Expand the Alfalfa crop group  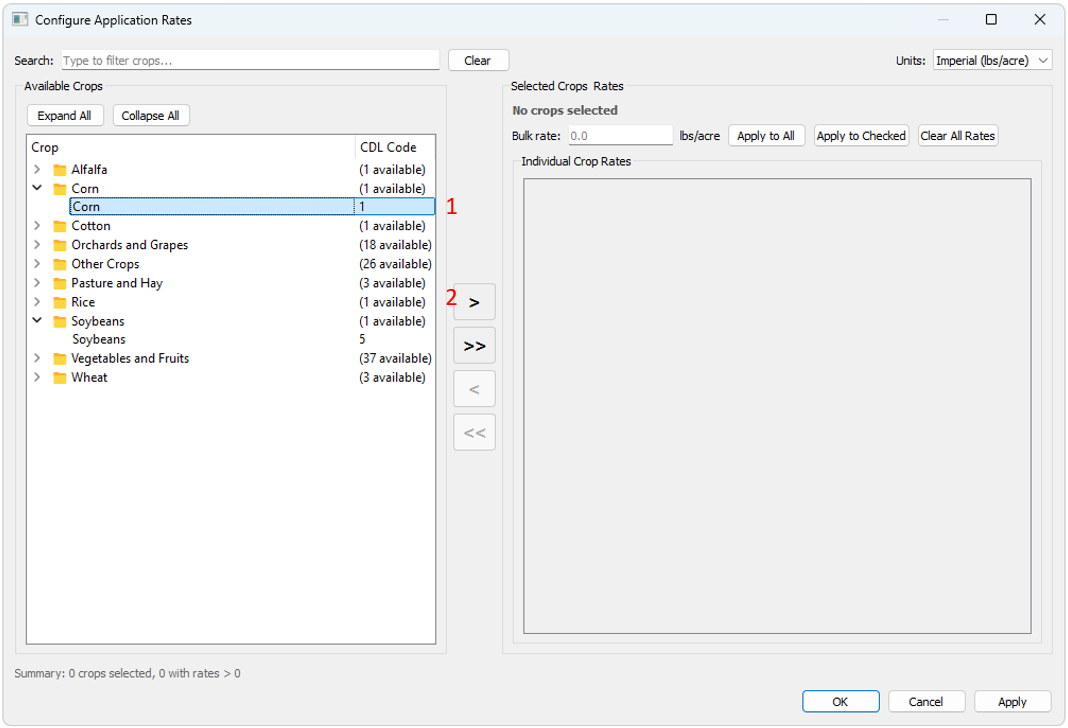[x=37, y=170]
